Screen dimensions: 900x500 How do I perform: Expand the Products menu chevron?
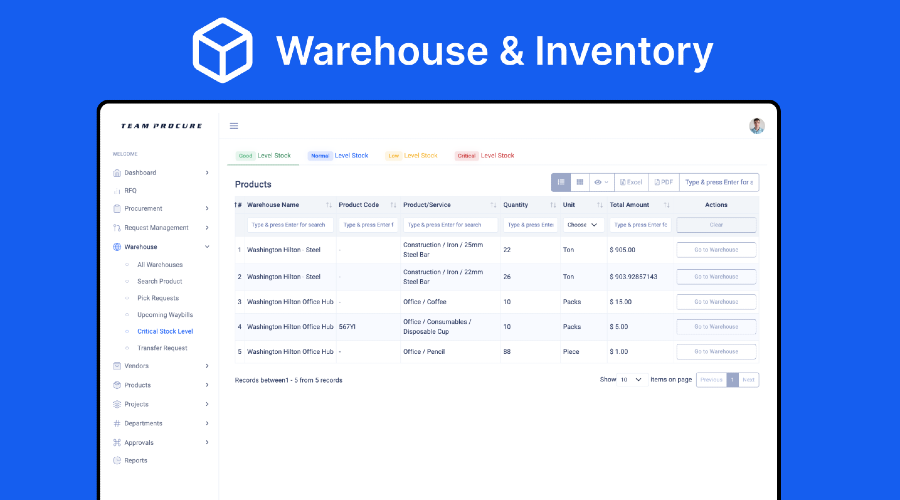click(x=207, y=385)
